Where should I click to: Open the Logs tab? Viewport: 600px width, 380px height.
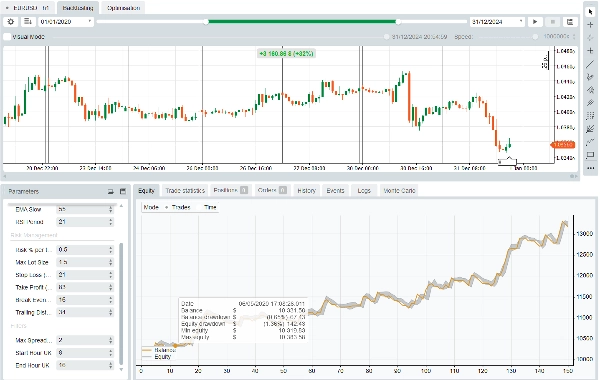coord(364,191)
